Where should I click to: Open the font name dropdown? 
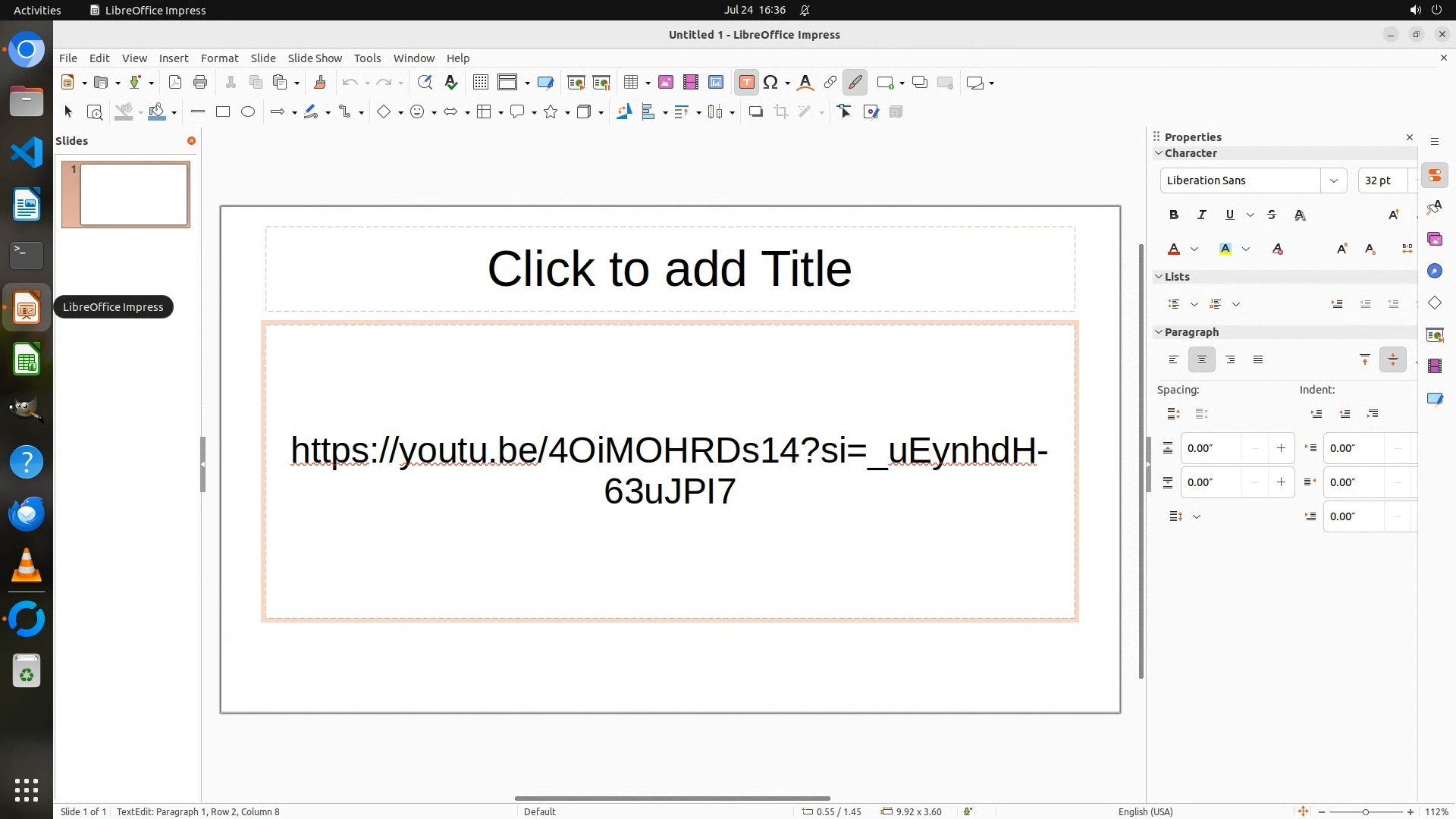coord(1333,180)
